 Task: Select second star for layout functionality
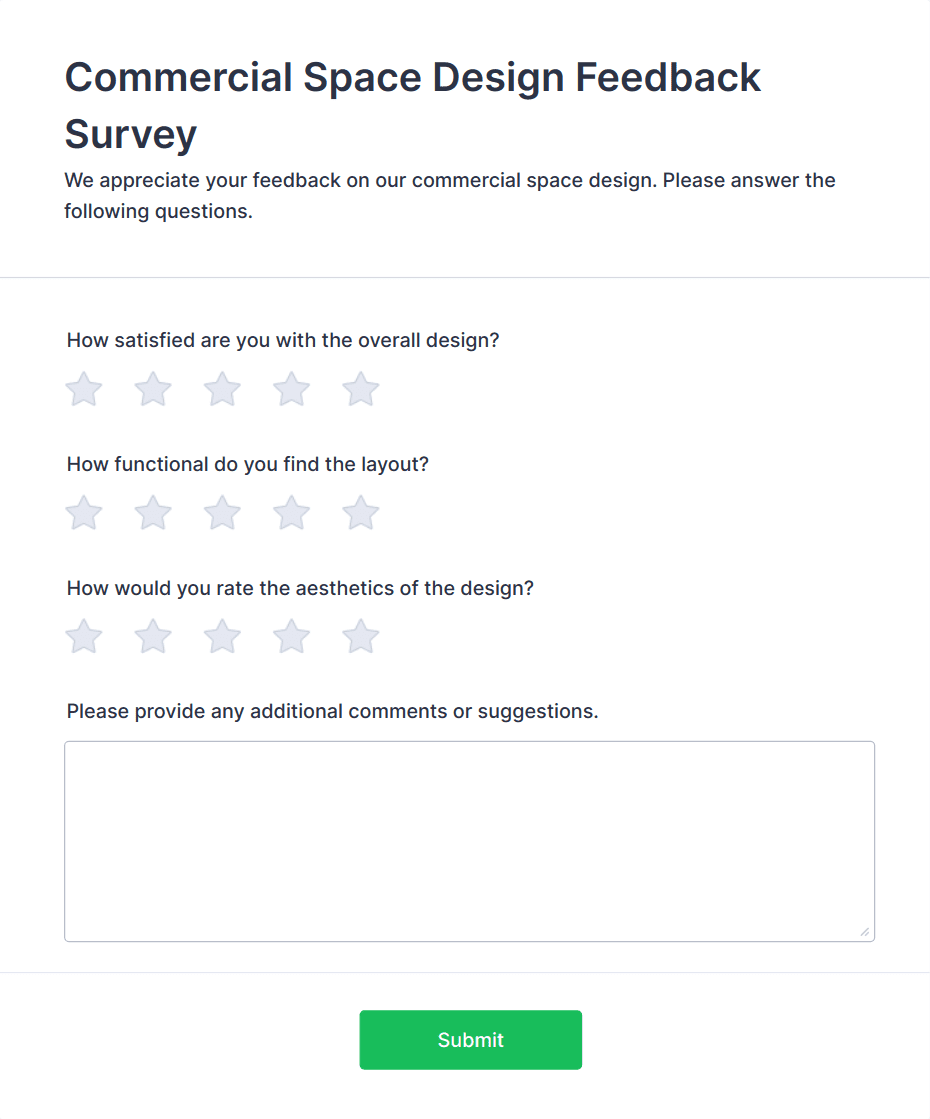(153, 514)
